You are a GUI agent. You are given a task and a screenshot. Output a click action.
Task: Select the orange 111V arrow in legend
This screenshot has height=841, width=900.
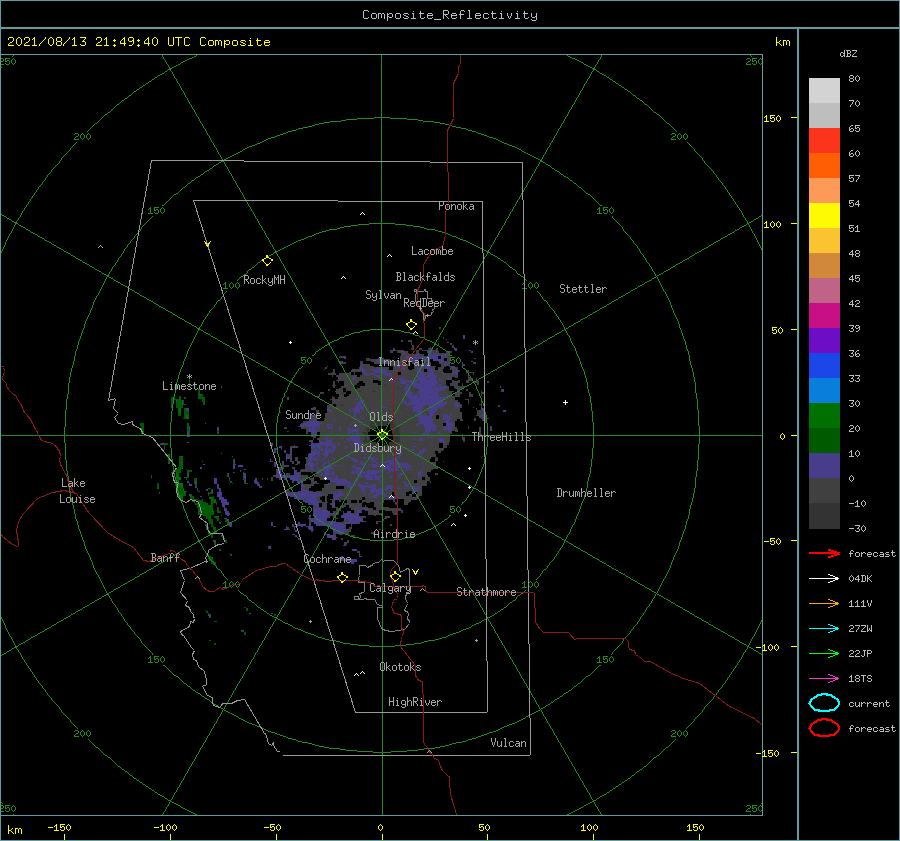(824, 603)
